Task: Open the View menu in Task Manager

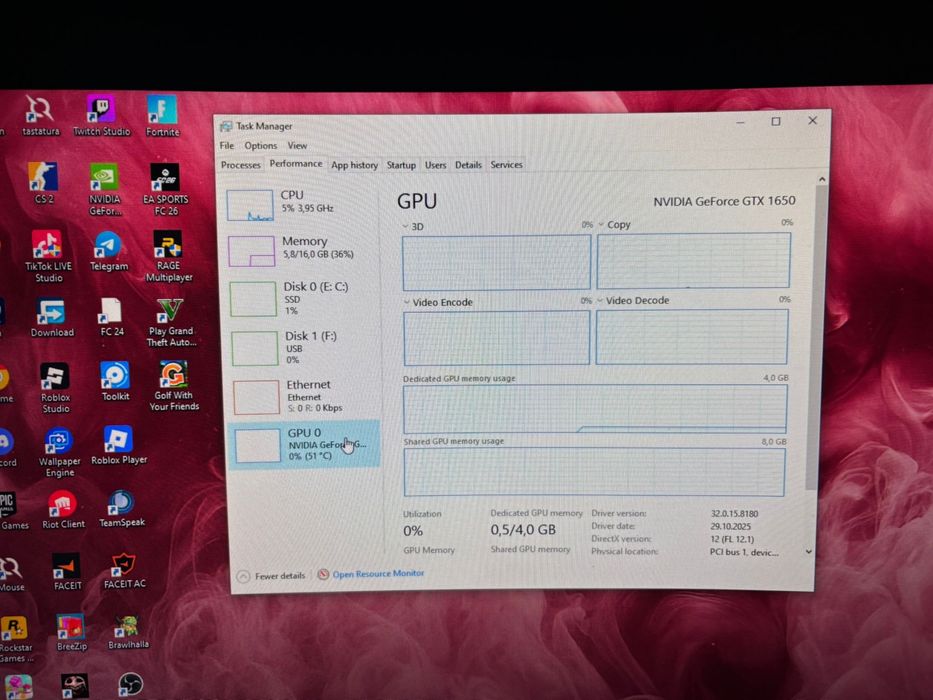Action: pos(297,146)
